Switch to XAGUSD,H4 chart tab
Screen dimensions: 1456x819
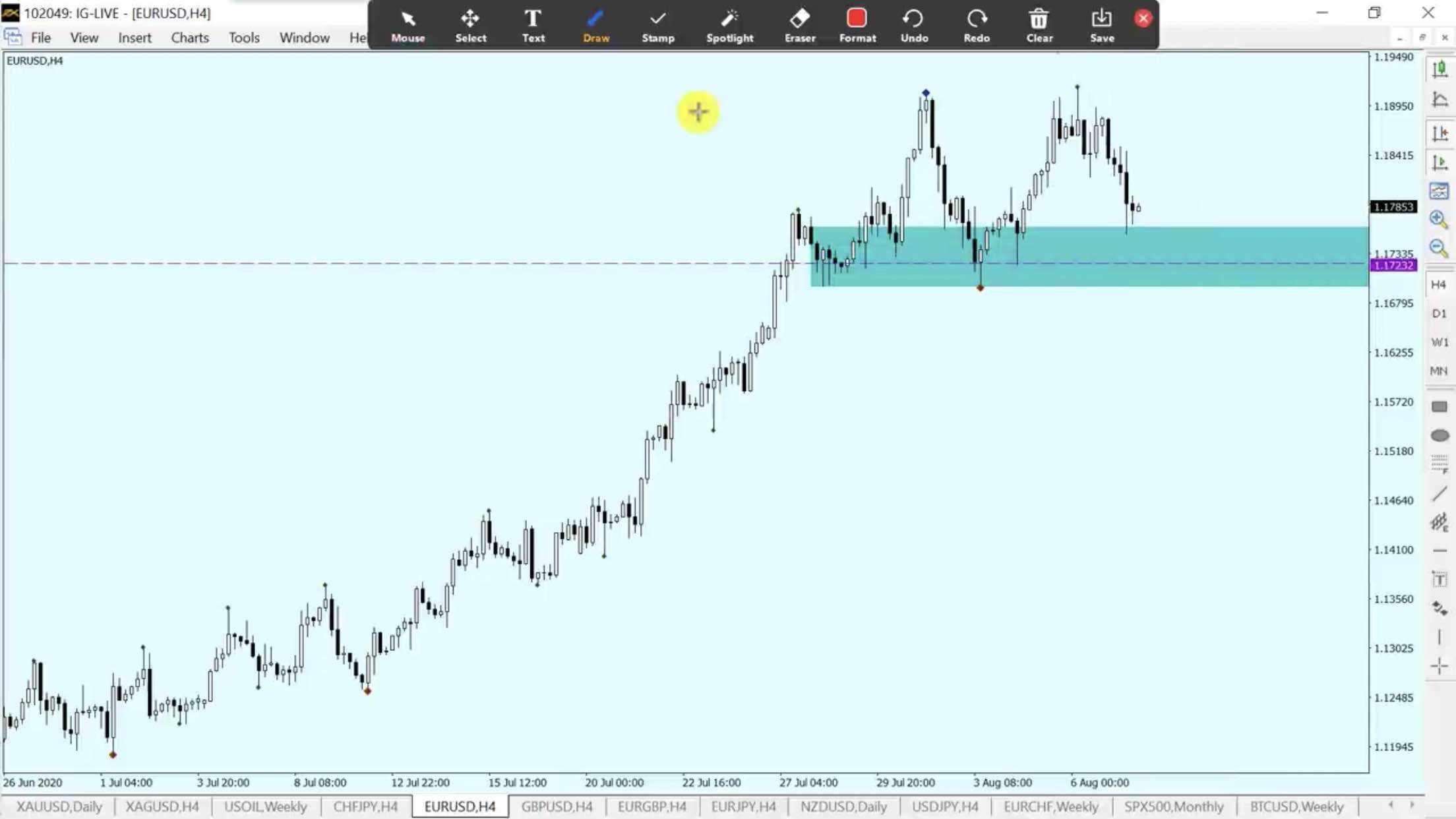(162, 806)
